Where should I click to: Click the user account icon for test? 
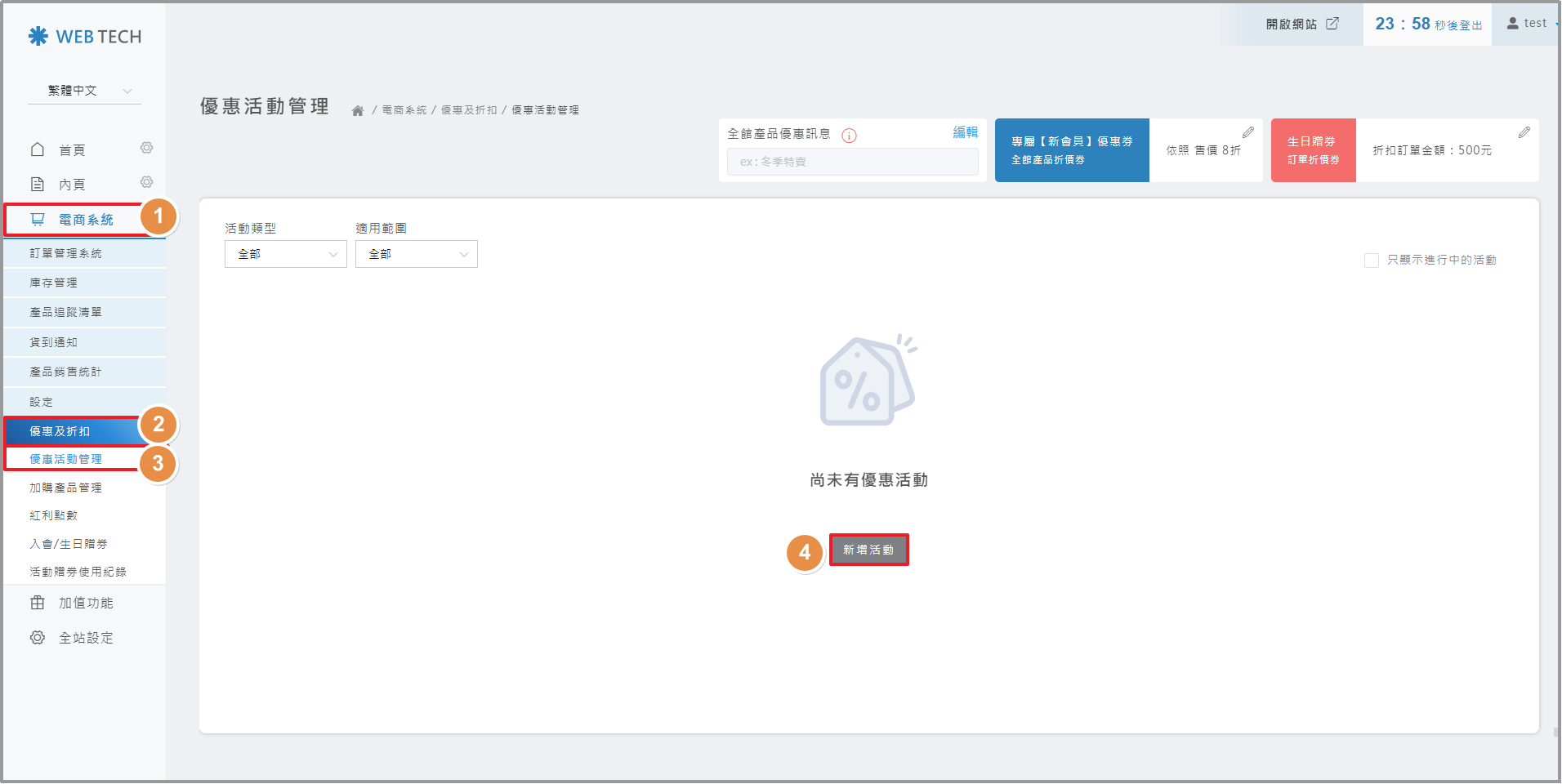click(x=1512, y=24)
